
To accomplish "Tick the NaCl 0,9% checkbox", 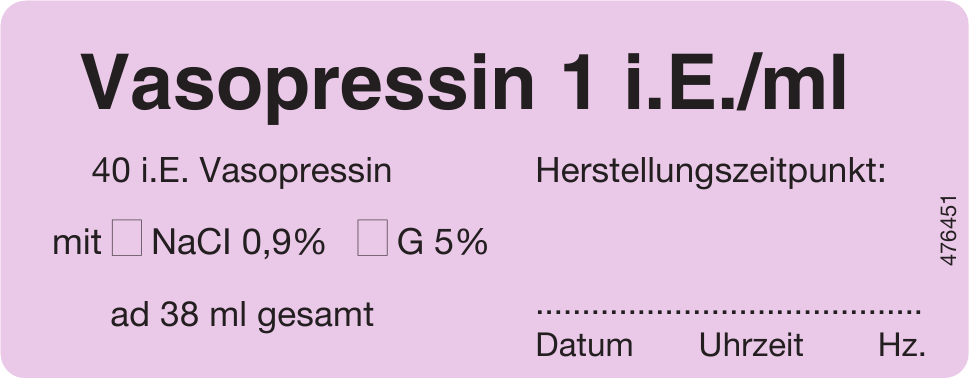I will (x=127, y=238).
